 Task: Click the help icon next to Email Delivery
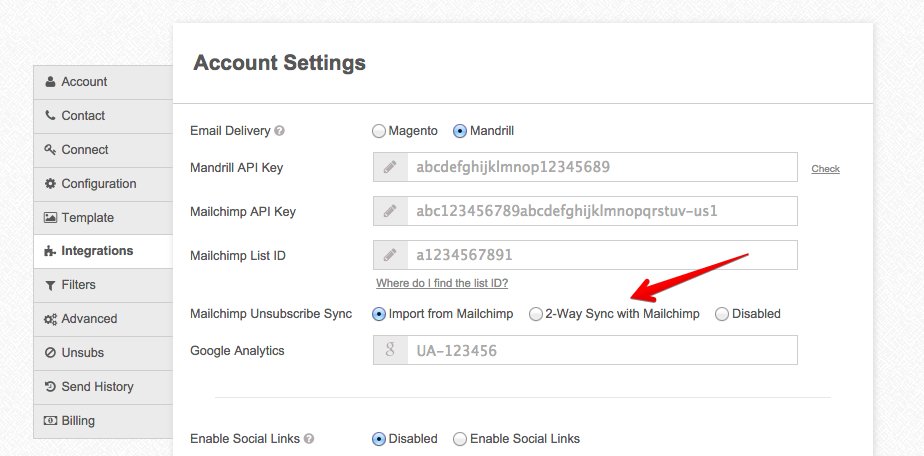[x=280, y=131]
